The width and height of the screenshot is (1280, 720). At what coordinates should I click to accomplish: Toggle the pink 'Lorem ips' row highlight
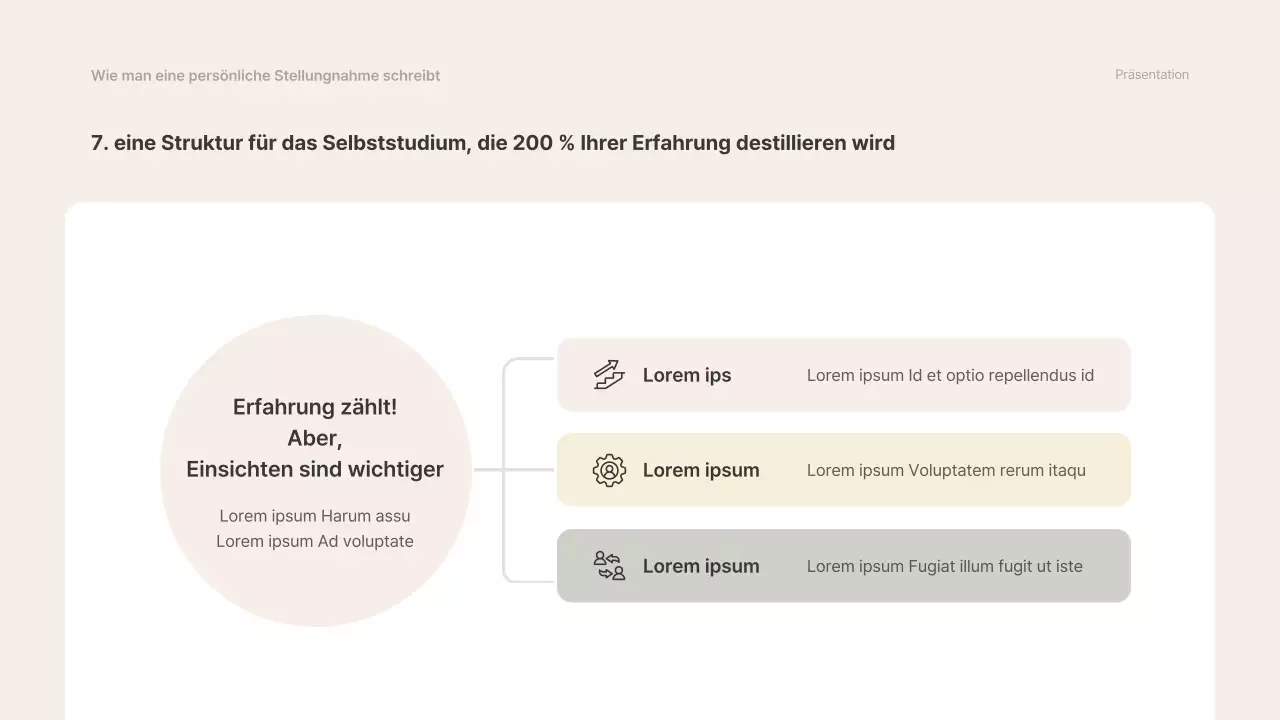pyautogui.click(x=843, y=374)
